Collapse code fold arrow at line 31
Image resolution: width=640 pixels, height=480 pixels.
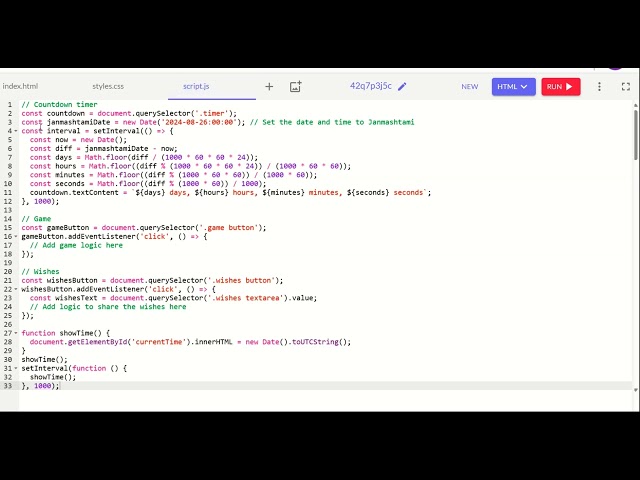tap(16, 368)
